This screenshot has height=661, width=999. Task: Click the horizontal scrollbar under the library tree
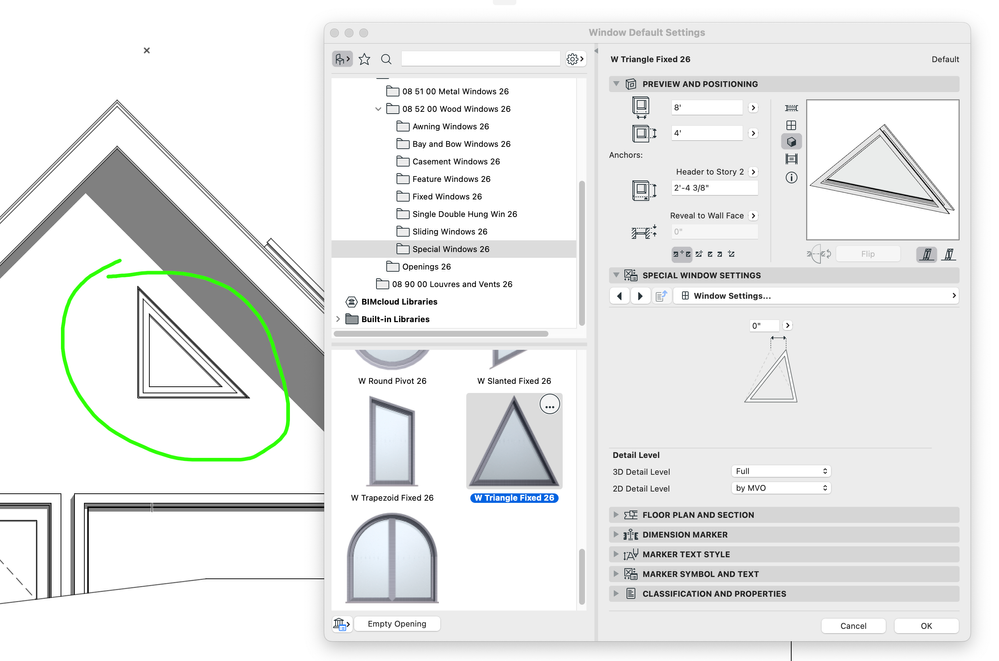[441, 333]
